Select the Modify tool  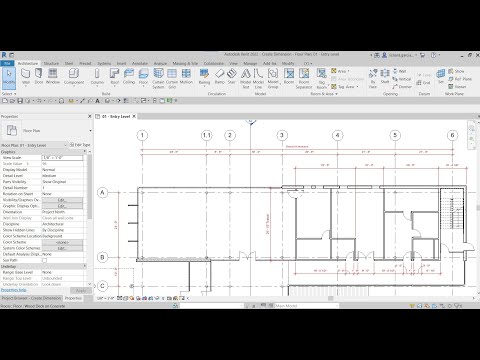9,78
